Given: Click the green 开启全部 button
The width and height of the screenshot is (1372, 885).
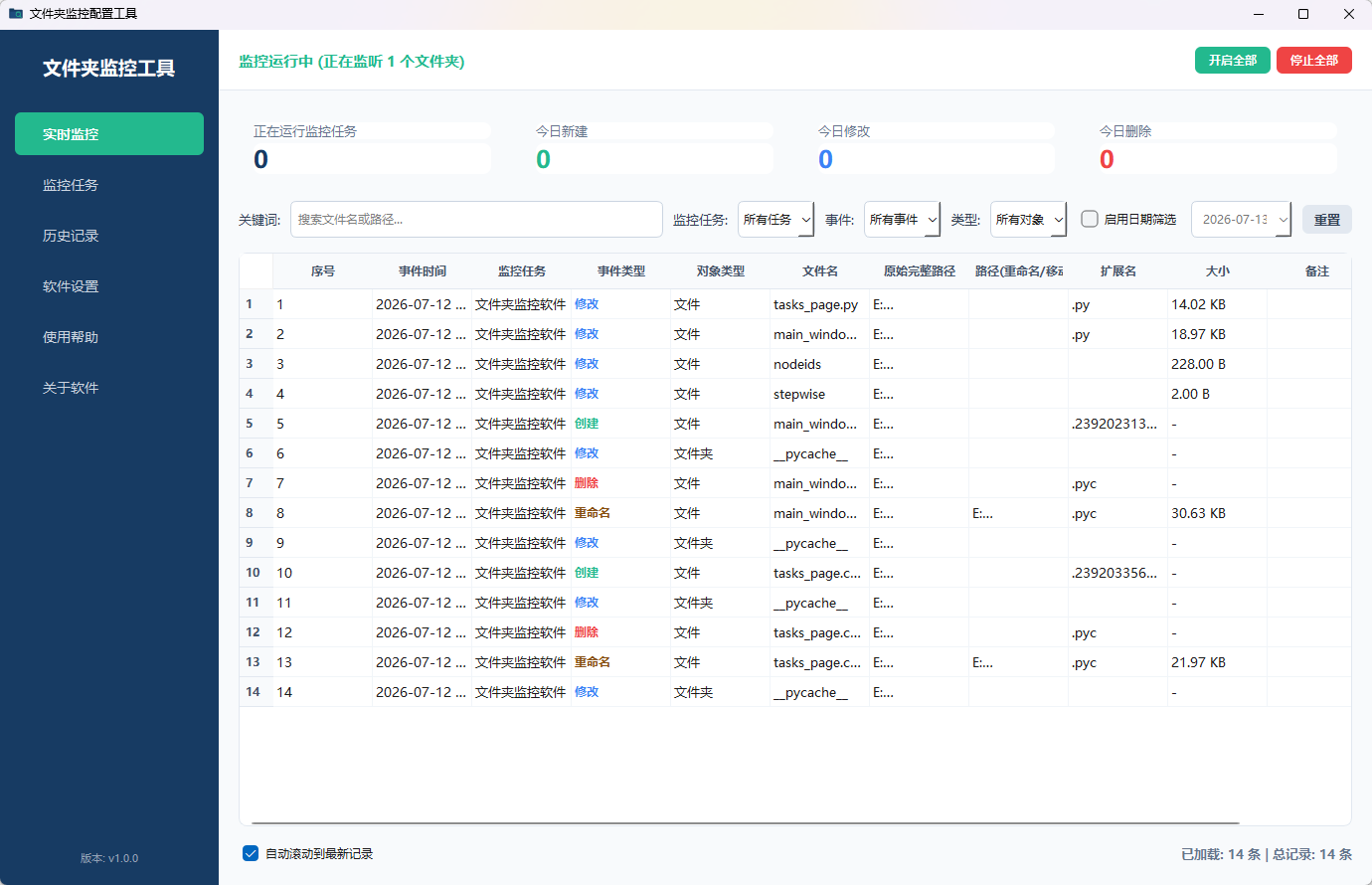Looking at the screenshot, I should [x=1233, y=61].
